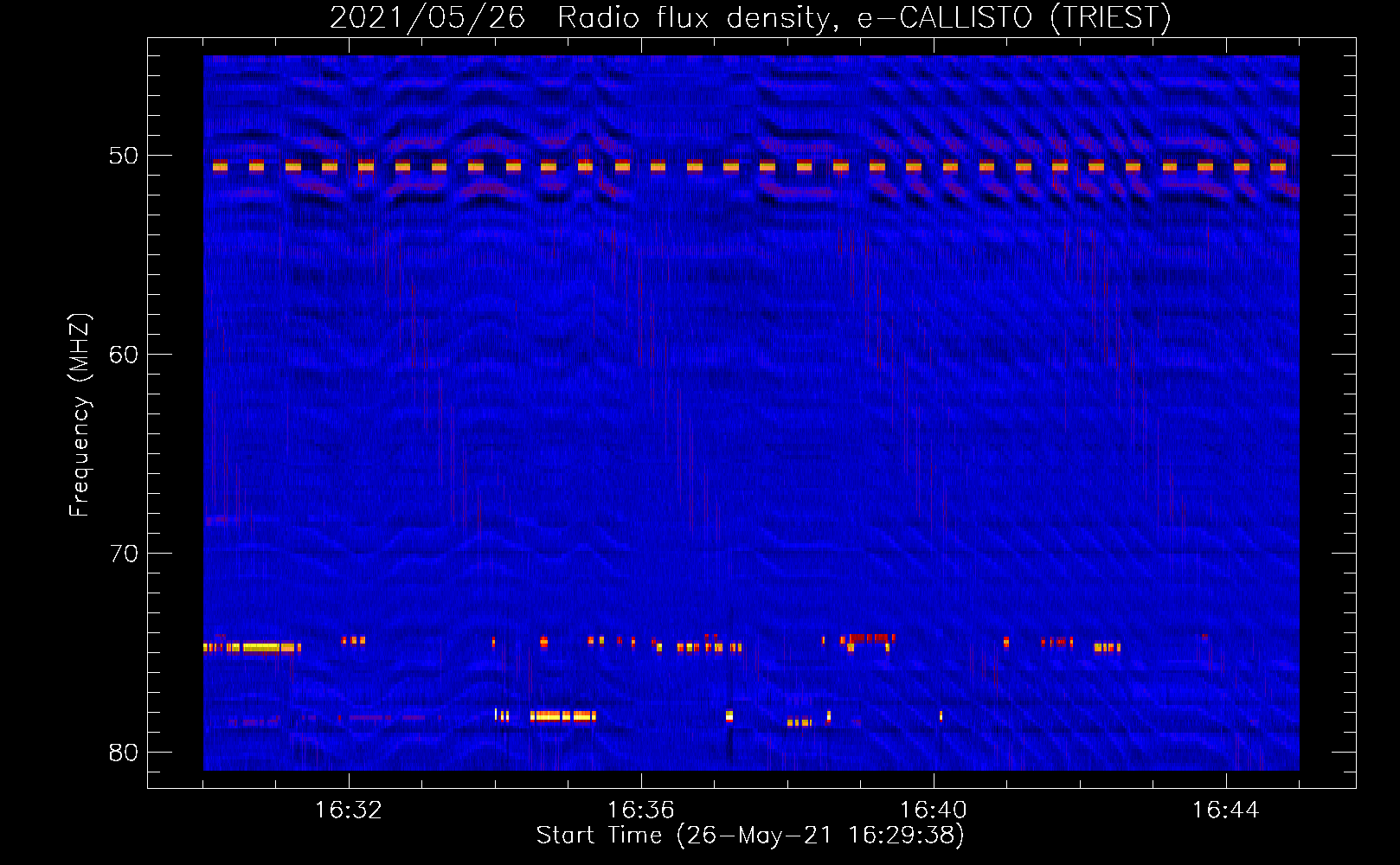The height and width of the screenshot is (865, 1400).
Task: Click the 16:32 time tick label
Action: (x=349, y=811)
